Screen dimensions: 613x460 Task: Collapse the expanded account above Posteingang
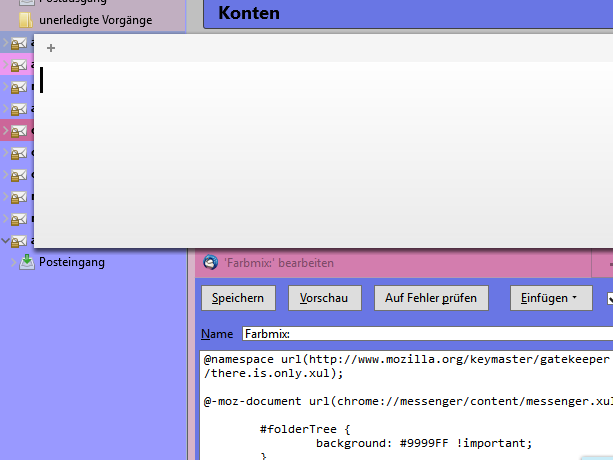point(5,241)
